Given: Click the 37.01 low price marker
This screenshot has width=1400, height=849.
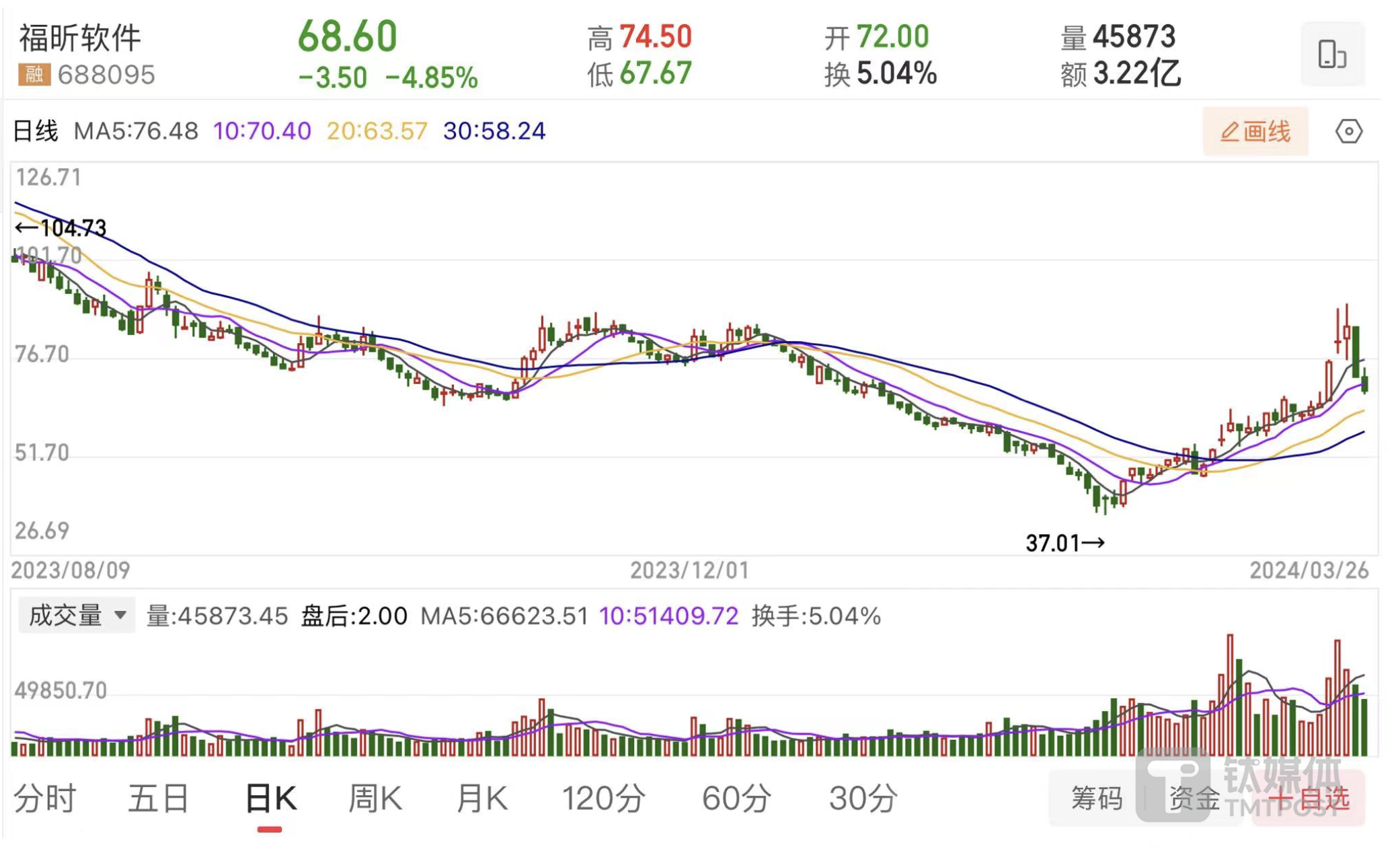Looking at the screenshot, I should point(1064,543).
